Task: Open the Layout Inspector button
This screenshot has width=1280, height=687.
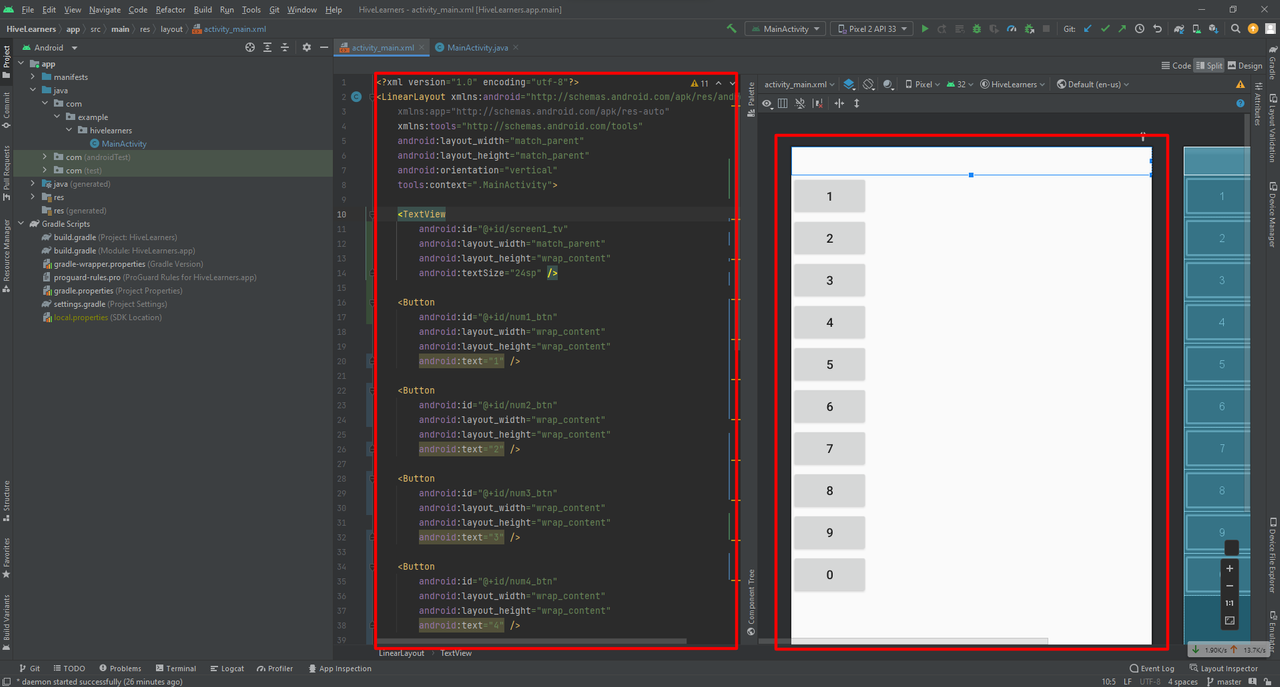Action: click(x=1223, y=668)
